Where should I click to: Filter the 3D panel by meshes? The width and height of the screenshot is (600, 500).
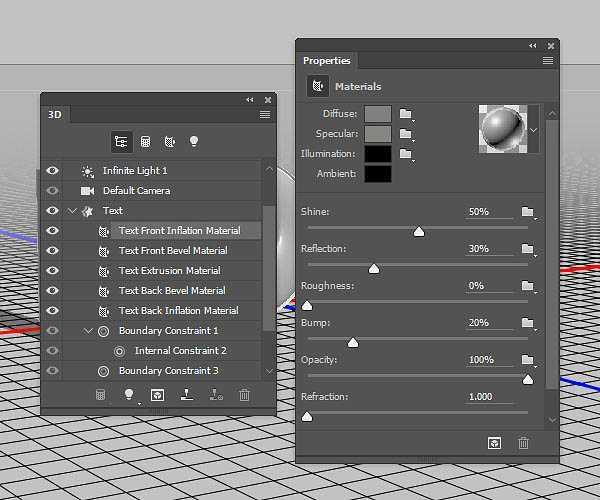coord(145,142)
